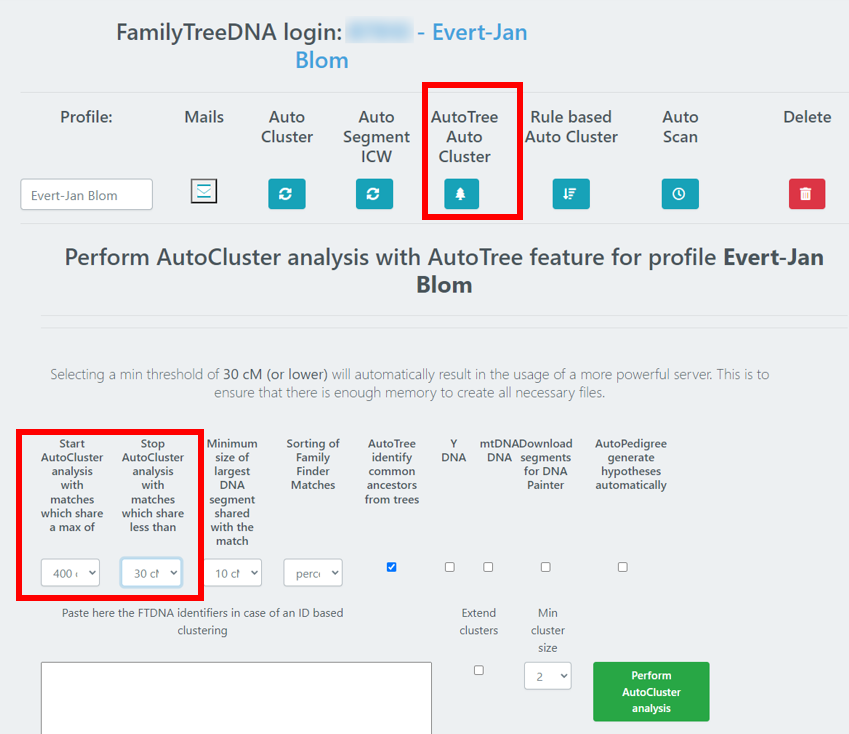The width and height of the screenshot is (849, 734).
Task: Check AutoPedigree generate hypotheses checkbox
Action: pos(623,567)
